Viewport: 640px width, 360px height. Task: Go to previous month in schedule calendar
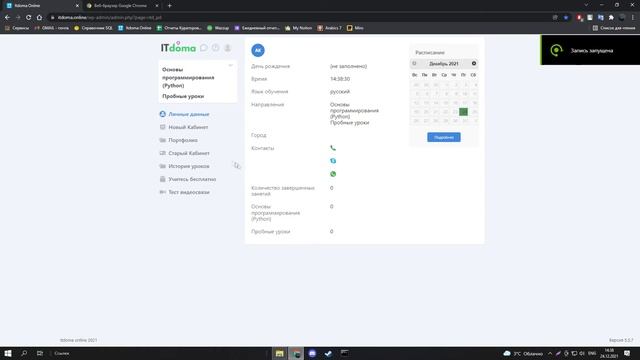[x=414, y=63]
